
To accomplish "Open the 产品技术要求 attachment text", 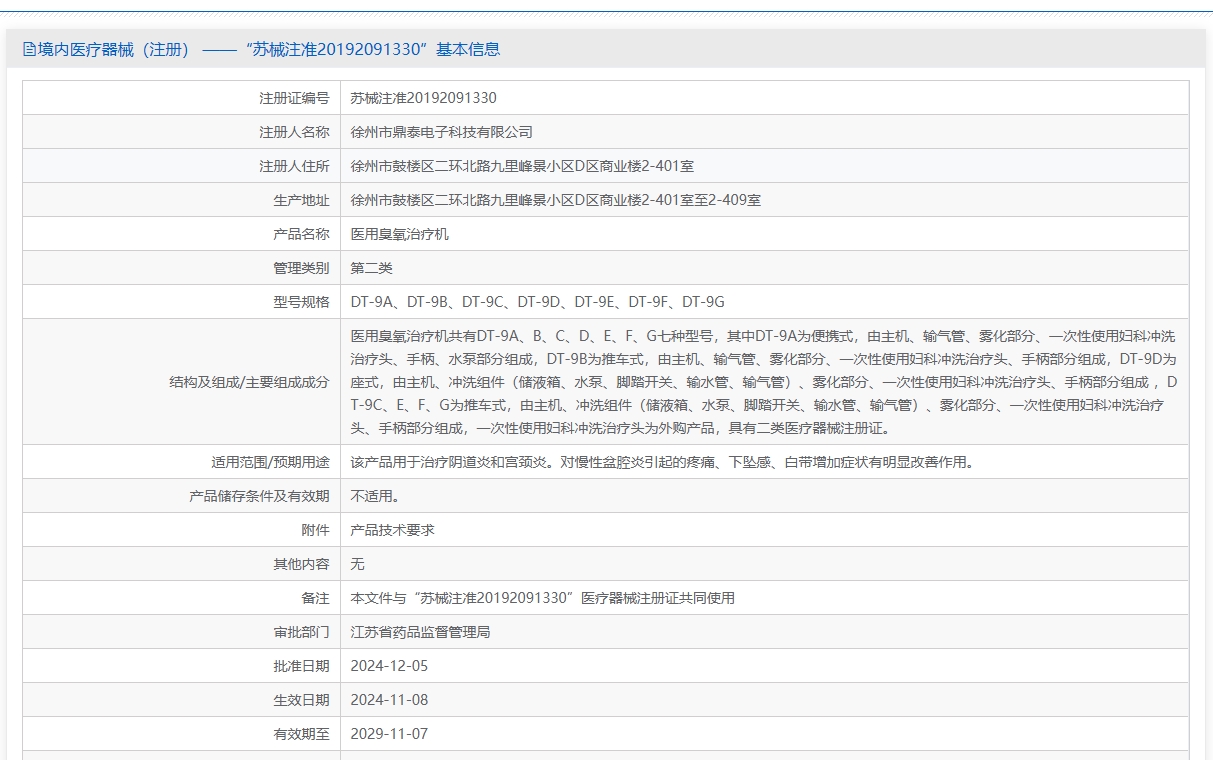I will [392, 530].
